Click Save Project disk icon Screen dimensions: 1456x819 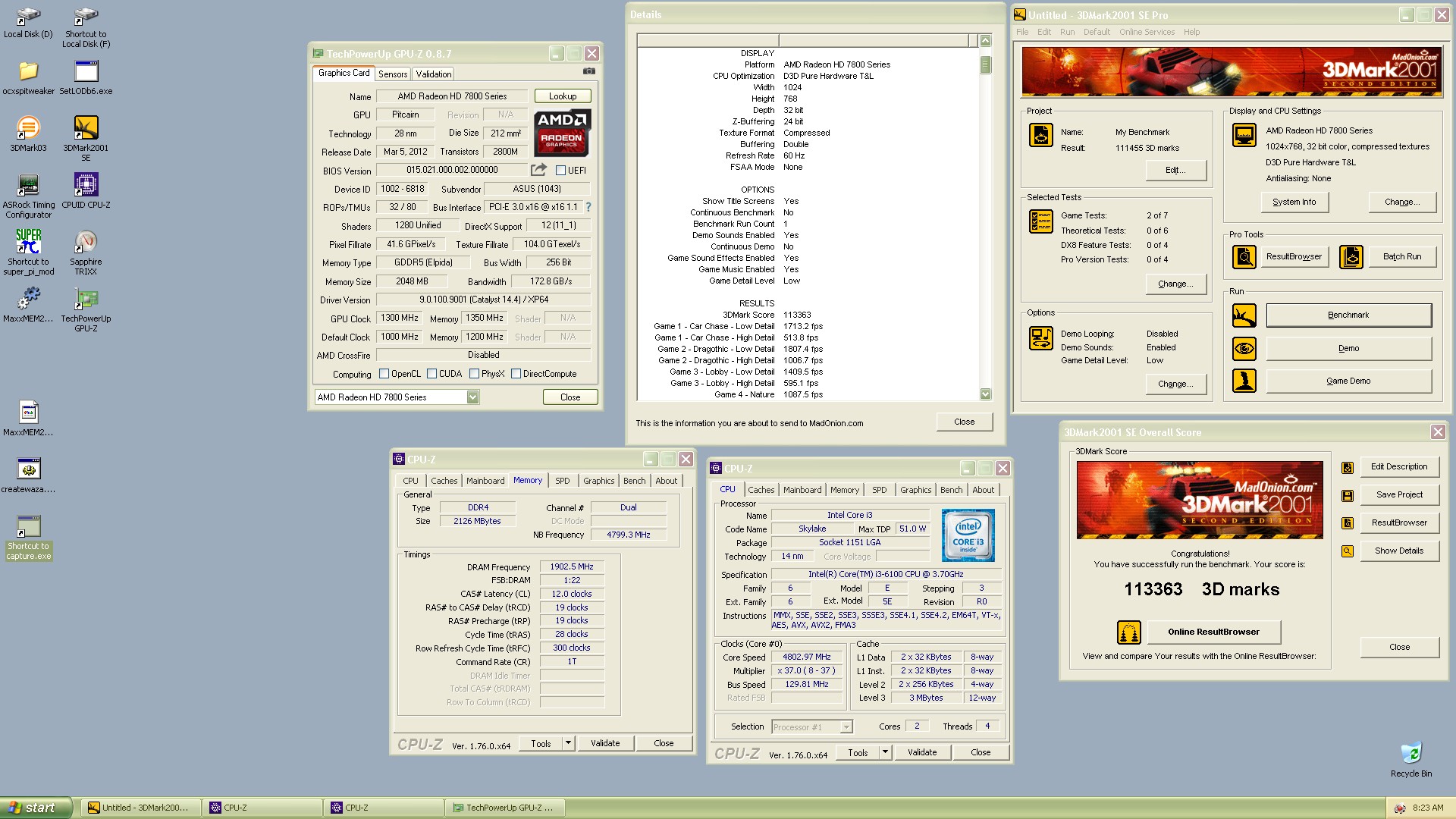(1347, 495)
